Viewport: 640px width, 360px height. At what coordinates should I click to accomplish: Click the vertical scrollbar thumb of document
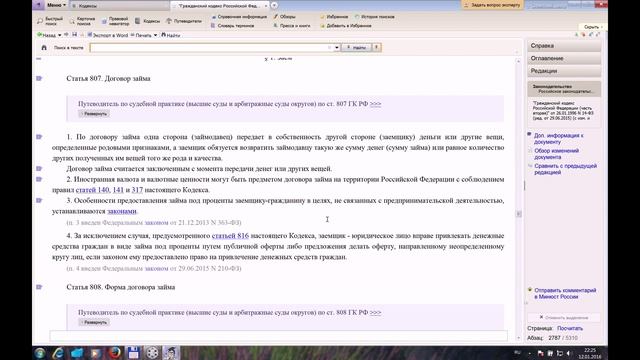pos(519,214)
